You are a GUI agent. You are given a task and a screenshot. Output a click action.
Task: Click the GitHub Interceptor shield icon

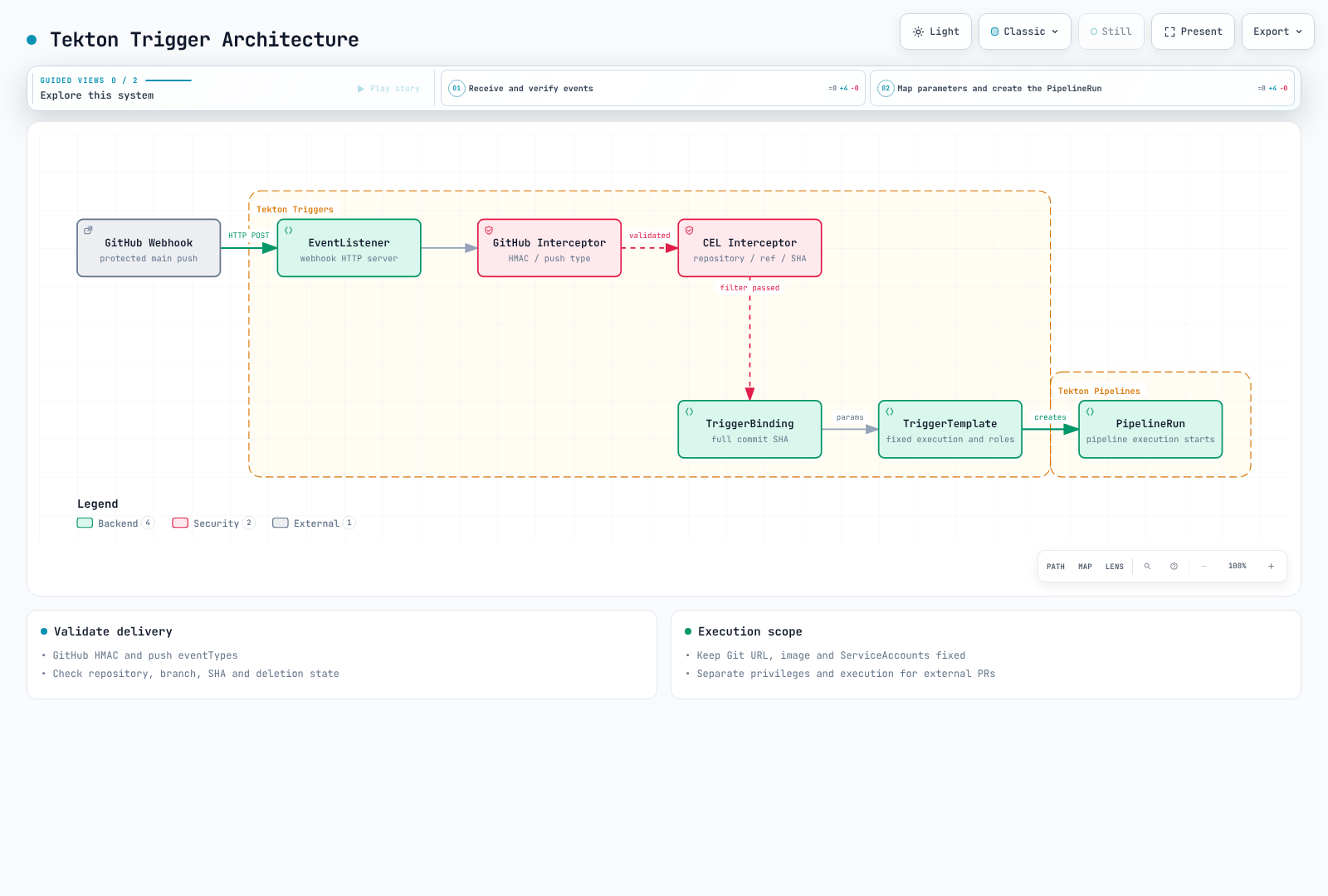pyautogui.click(x=489, y=231)
